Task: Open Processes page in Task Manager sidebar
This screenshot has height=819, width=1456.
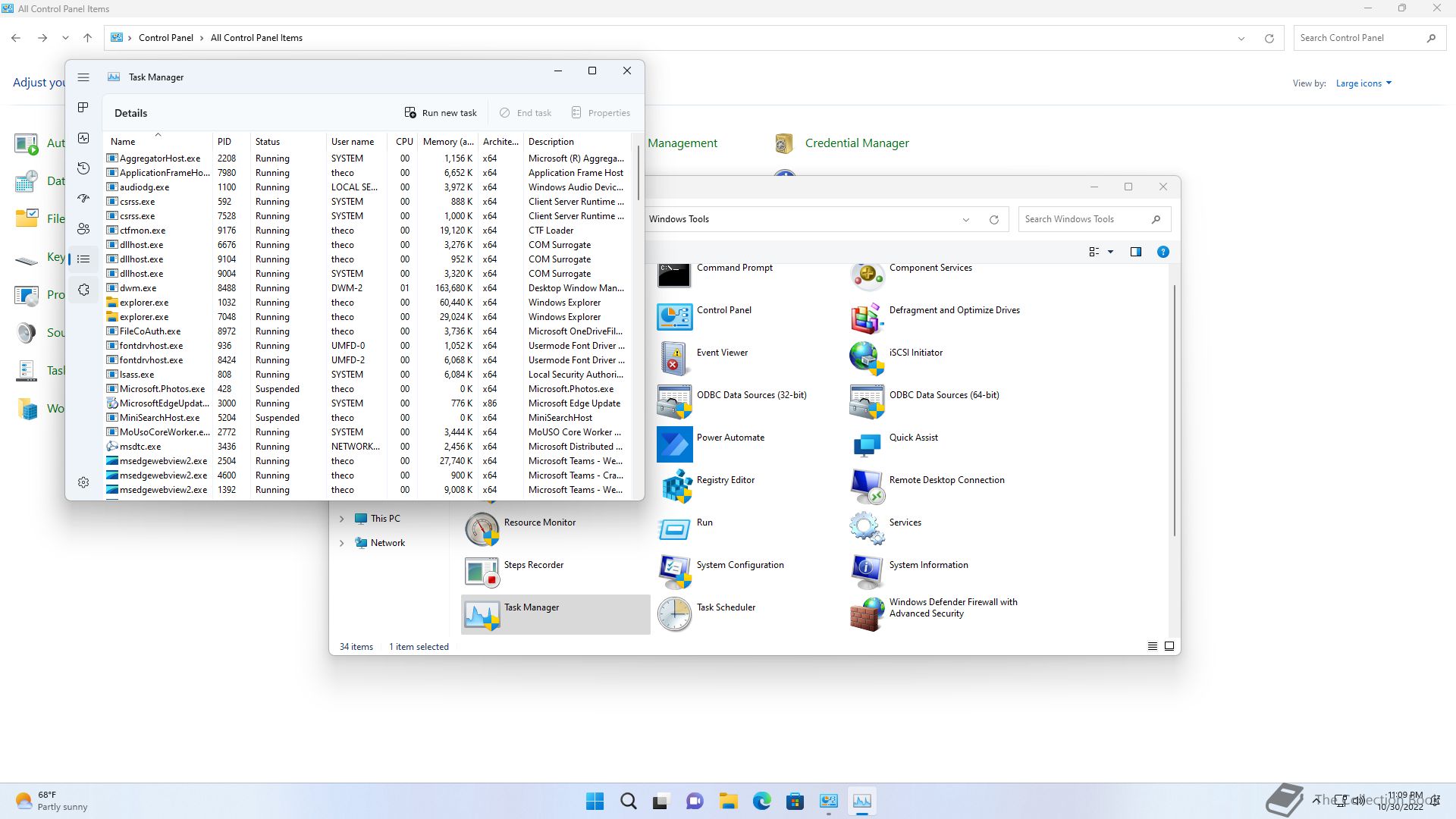Action: (83, 108)
